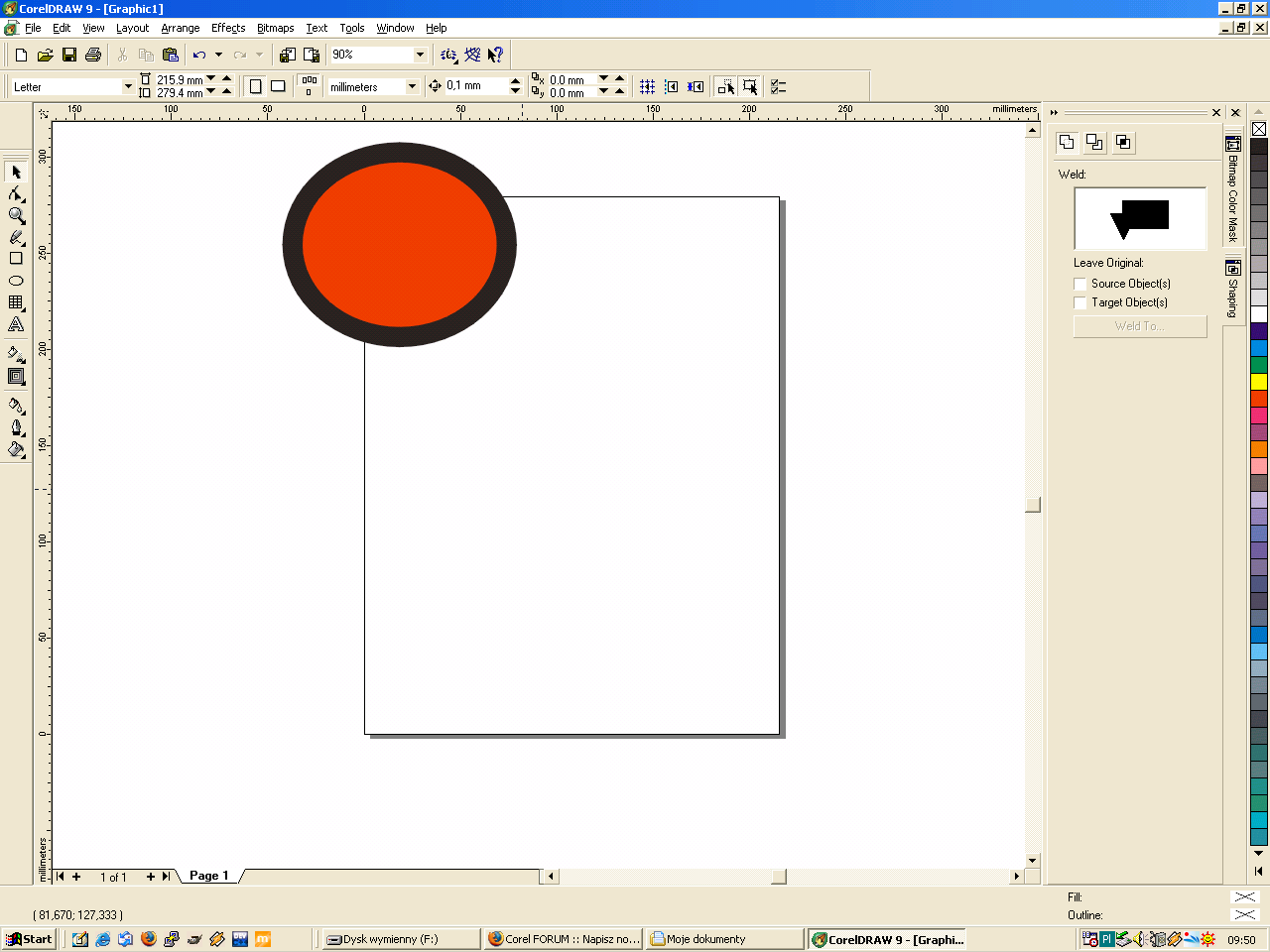Enable Leave Original Target Object(s) checkbox
The image size is (1270, 952).
coord(1080,303)
